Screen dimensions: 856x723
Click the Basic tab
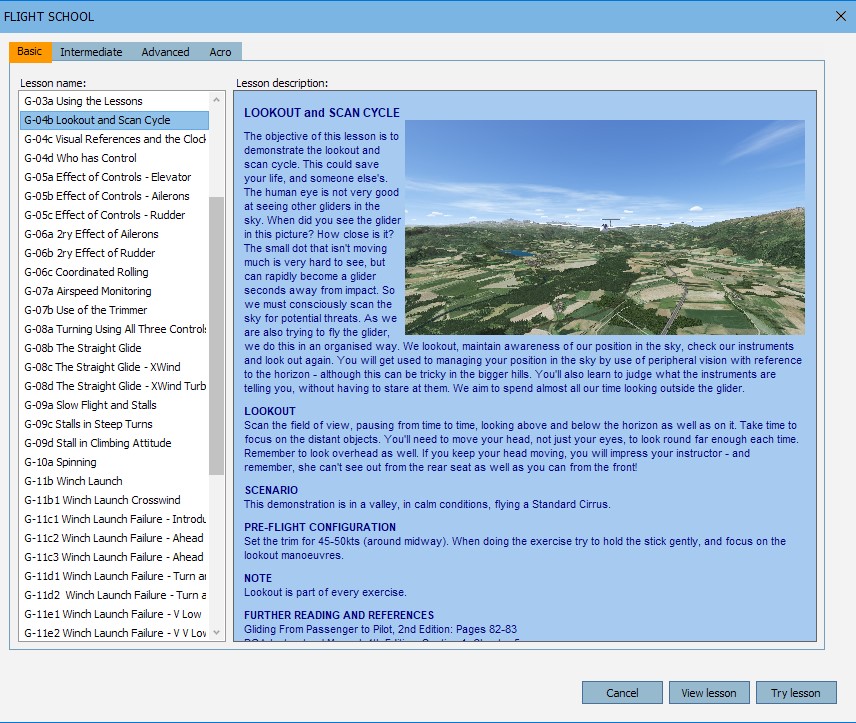[29, 51]
